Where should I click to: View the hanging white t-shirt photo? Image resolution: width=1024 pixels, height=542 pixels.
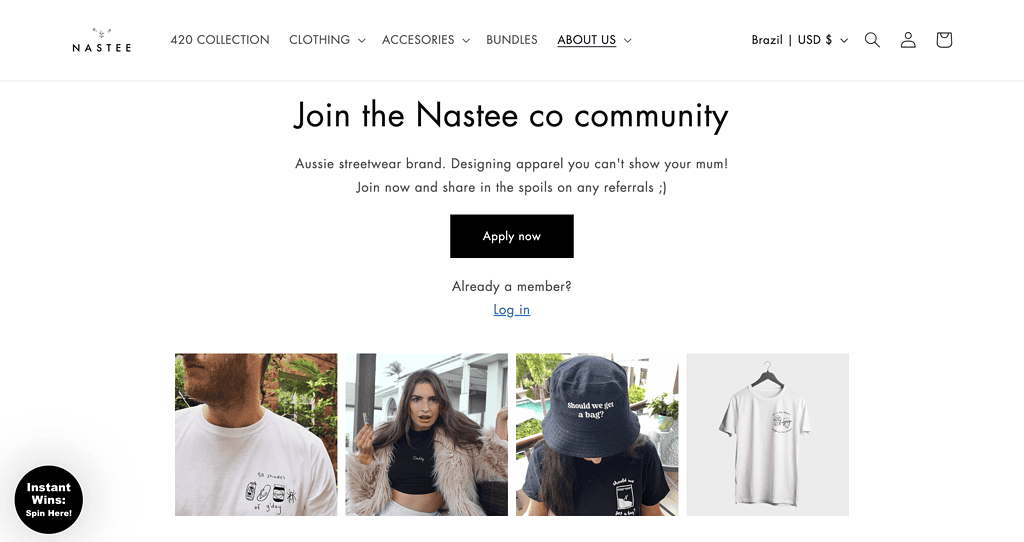coord(767,435)
